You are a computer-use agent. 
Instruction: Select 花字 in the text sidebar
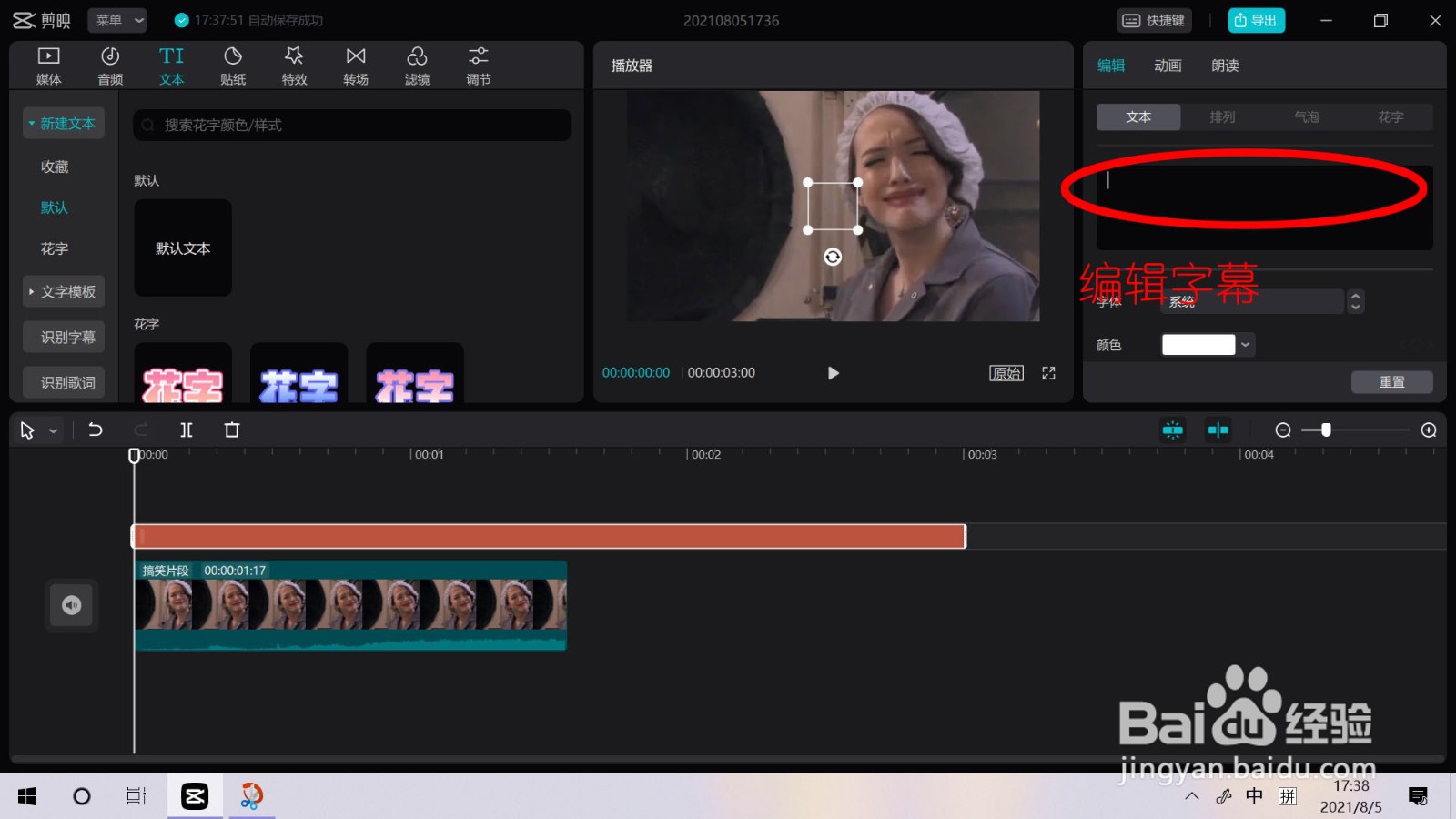pos(55,248)
